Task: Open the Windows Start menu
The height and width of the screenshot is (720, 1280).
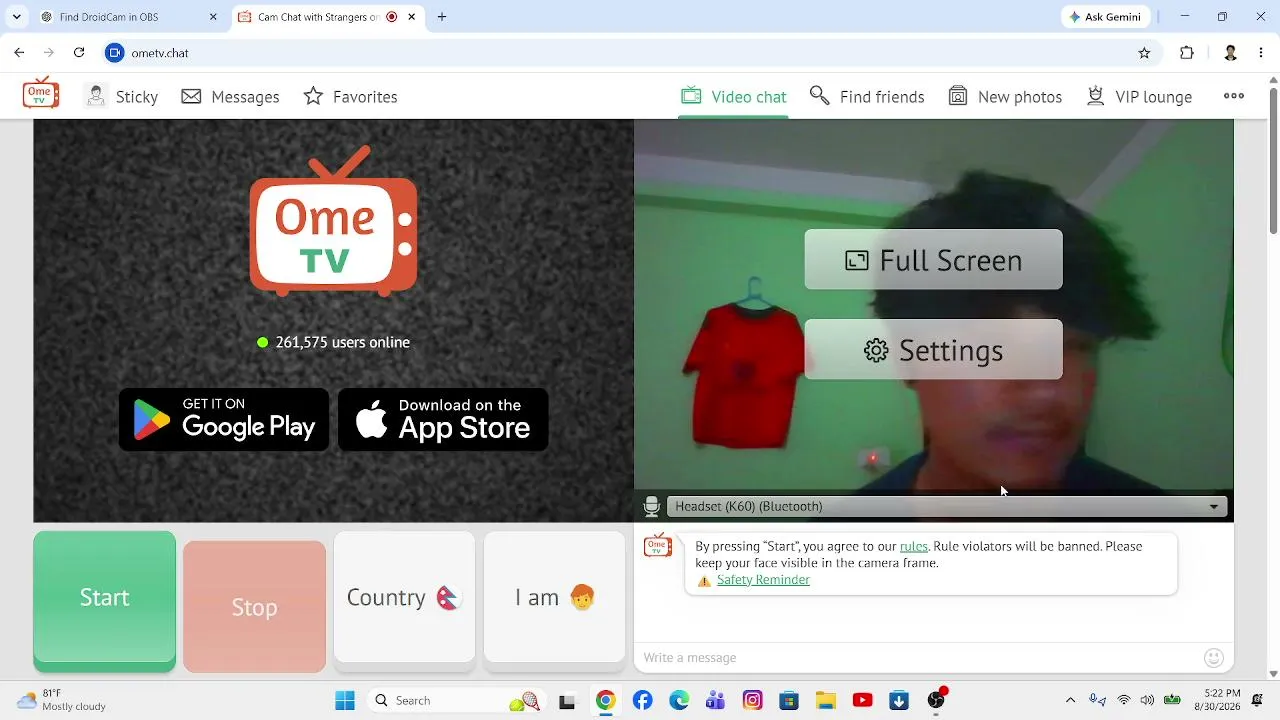Action: 345,701
